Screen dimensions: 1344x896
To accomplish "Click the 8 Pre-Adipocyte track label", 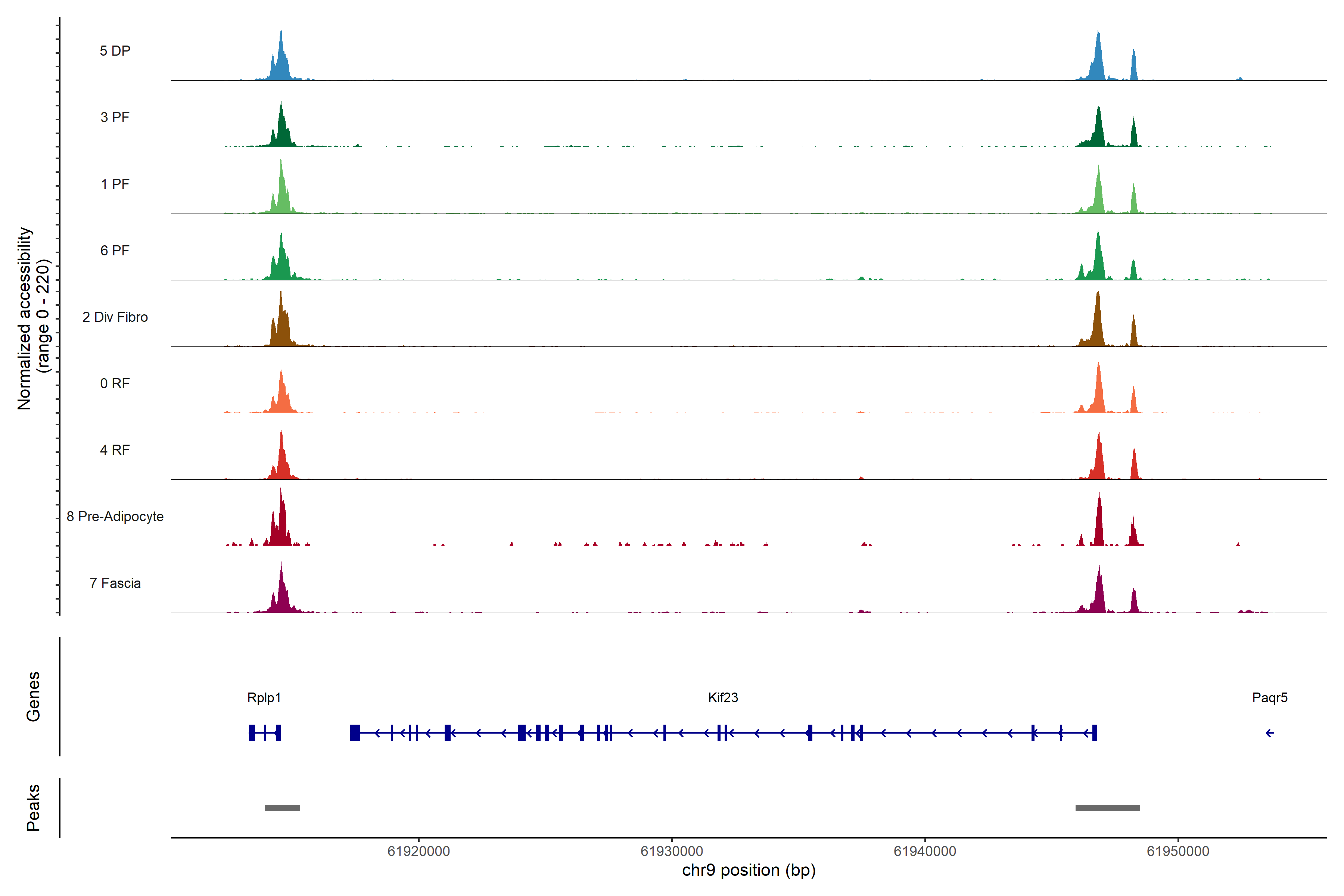I will click(115, 517).
